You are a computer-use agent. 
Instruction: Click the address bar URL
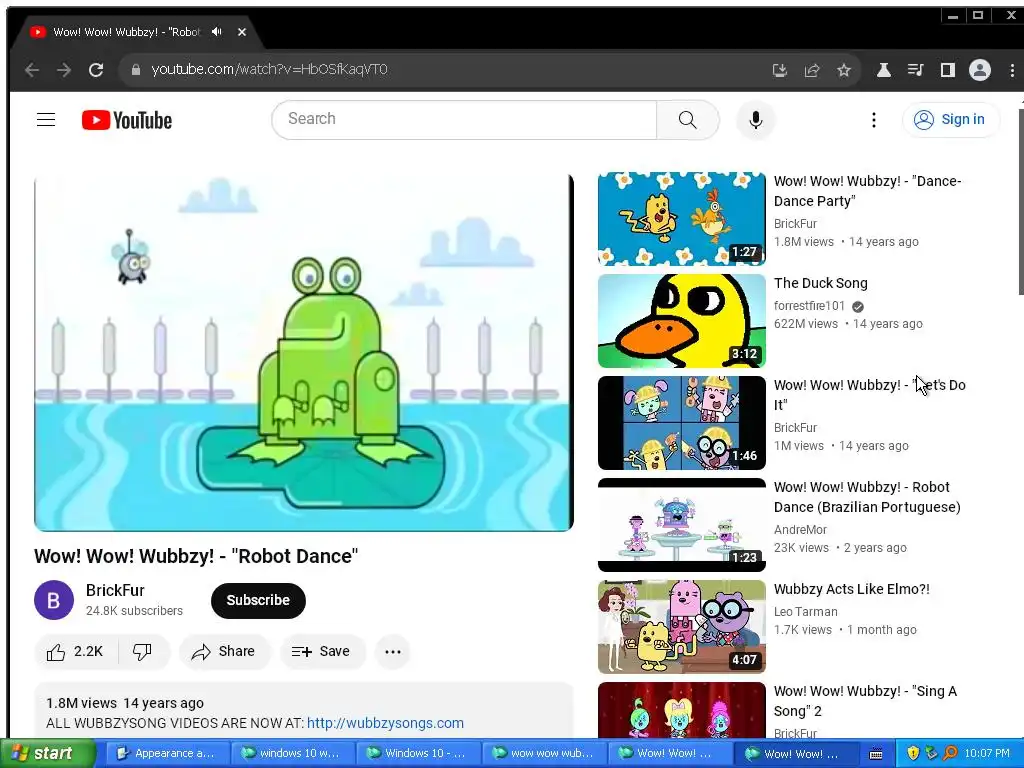tap(269, 69)
